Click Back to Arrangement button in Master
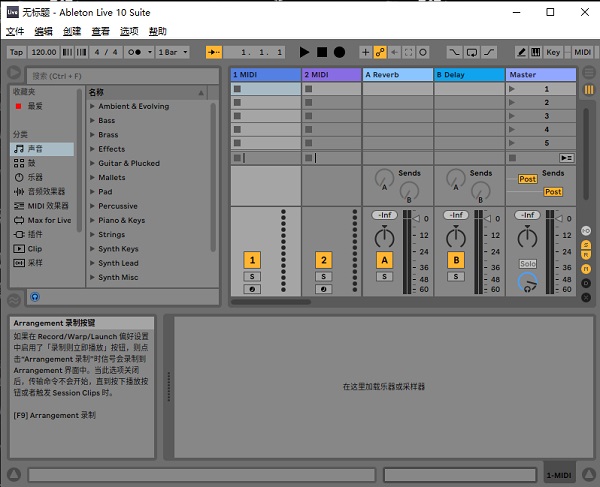This screenshot has height=487, width=600. [x=566, y=158]
